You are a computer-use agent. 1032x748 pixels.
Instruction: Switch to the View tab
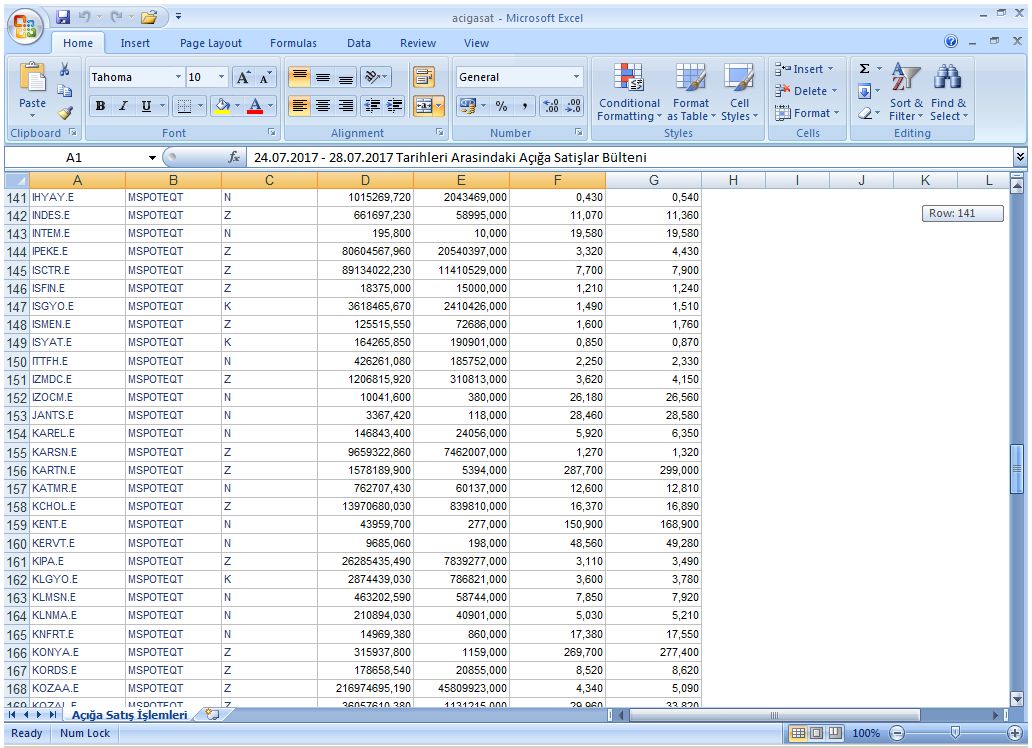pos(476,43)
